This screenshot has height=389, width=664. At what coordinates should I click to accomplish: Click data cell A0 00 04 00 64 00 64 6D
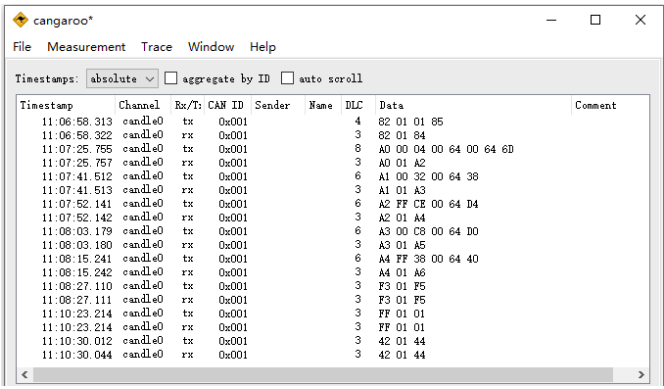pyautogui.click(x=446, y=149)
